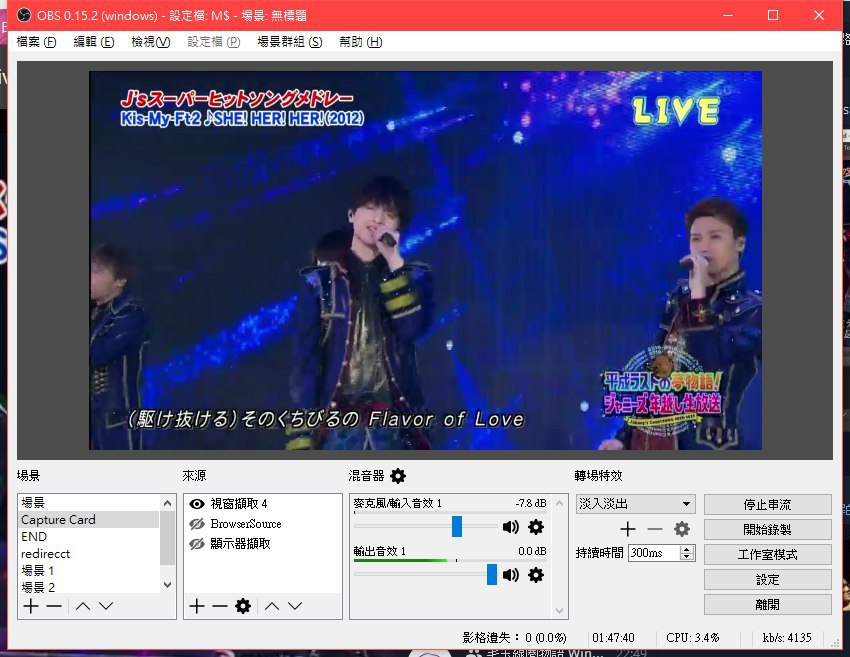Add a new scene with plus icon

(x=31, y=606)
